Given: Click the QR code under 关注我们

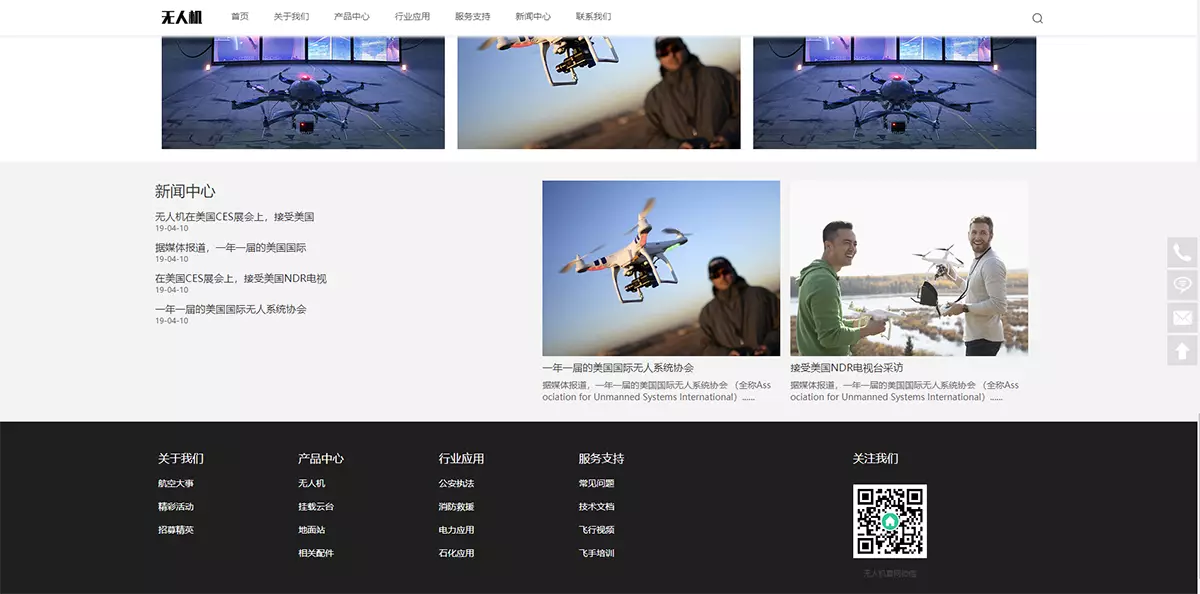Looking at the screenshot, I should tap(889, 521).
